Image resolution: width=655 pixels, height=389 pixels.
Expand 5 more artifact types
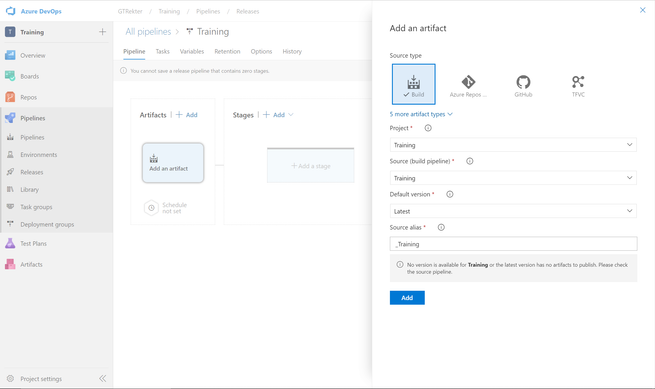(421, 114)
